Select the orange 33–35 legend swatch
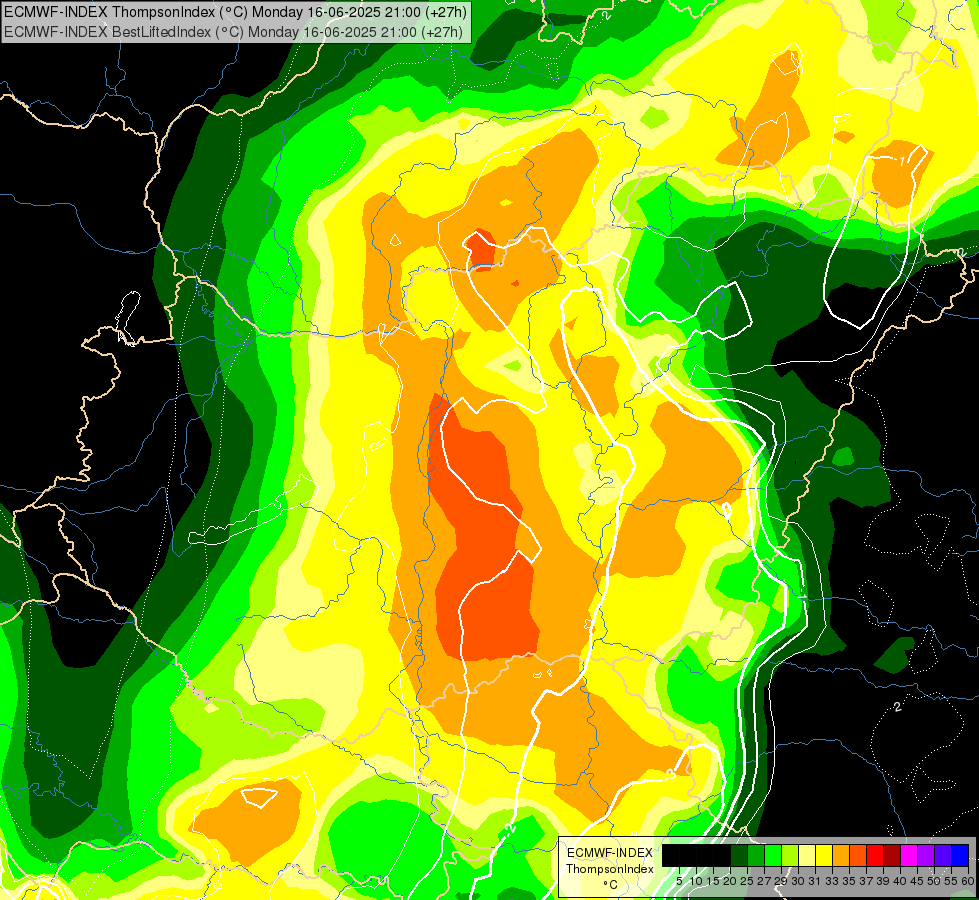Image resolution: width=979 pixels, height=900 pixels. coord(841,855)
